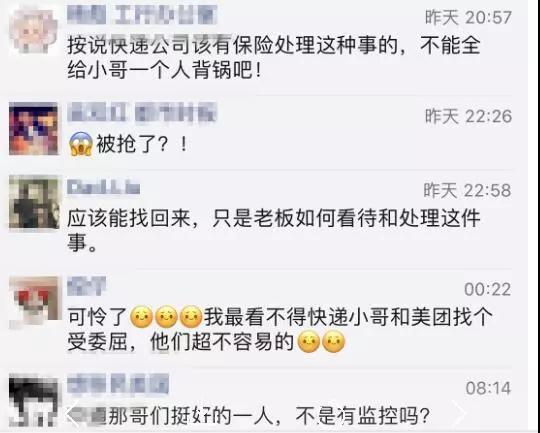Screen dimensions: 540x433
Task: Tap the screaming face emoji
Action: (x=81, y=144)
